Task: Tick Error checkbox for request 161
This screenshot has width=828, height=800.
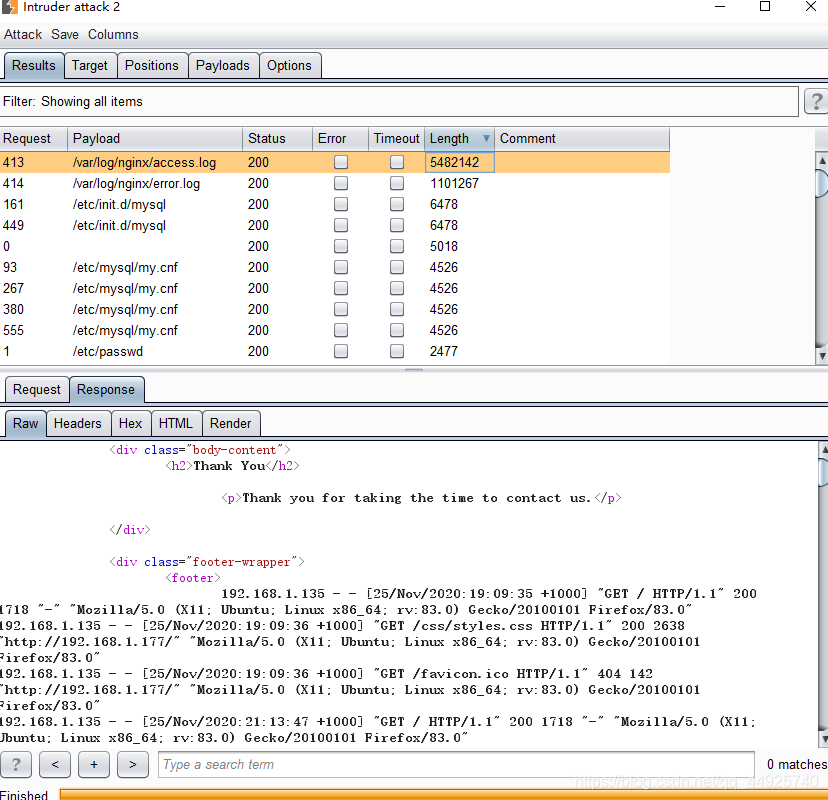Action: (341, 204)
